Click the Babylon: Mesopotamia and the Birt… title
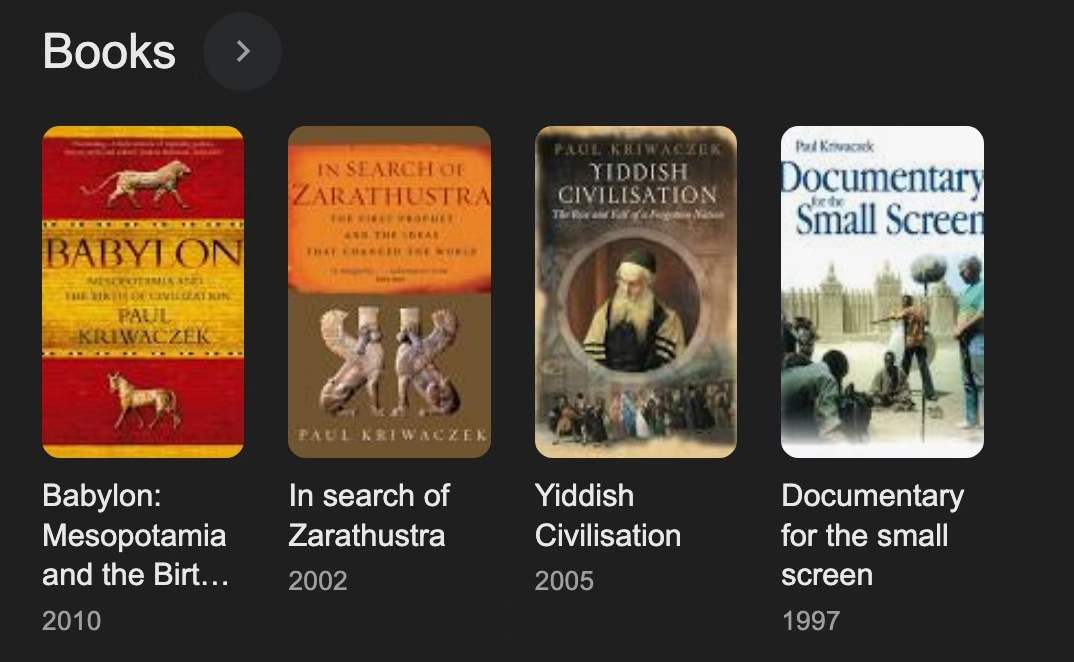 coord(136,535)
